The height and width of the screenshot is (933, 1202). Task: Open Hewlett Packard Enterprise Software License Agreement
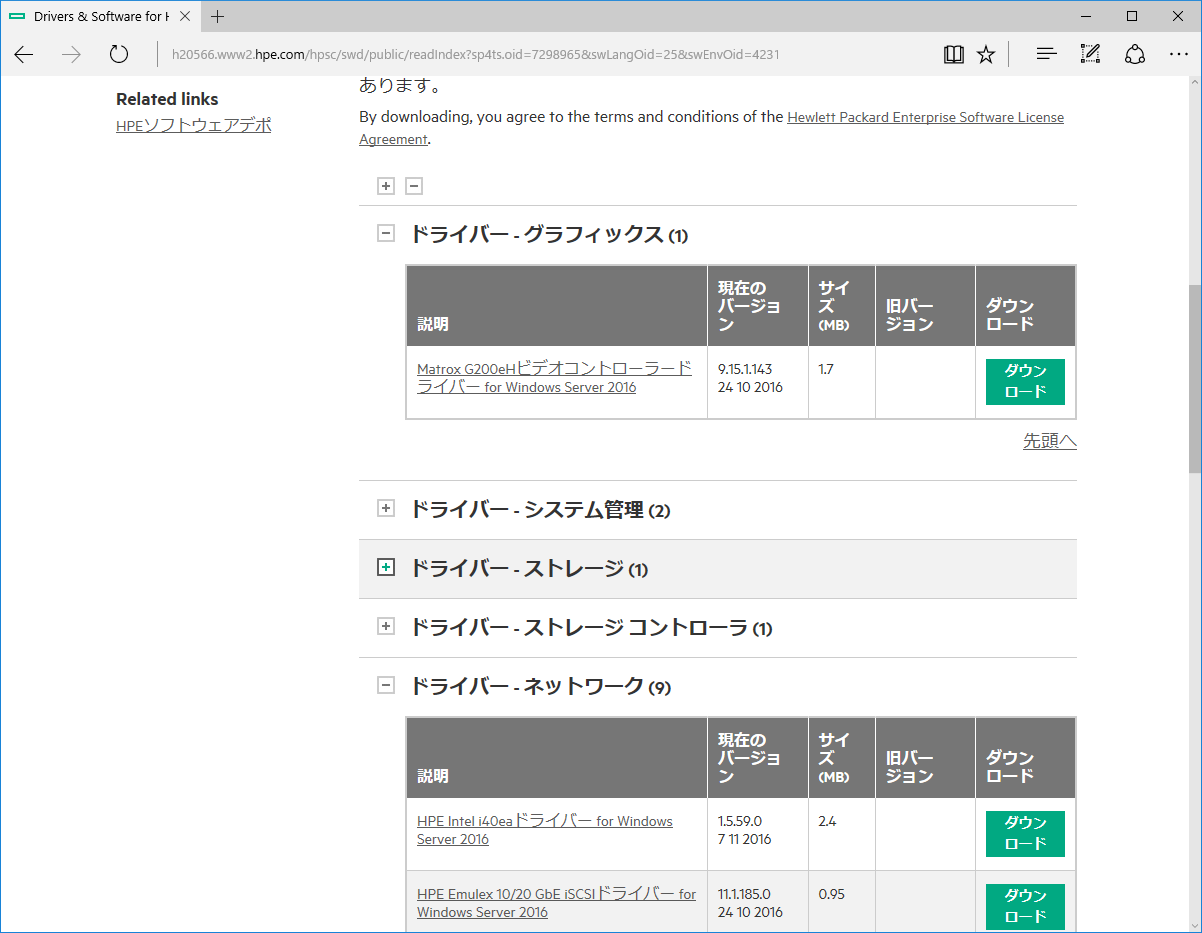pyautogui.click(x=711, y=128)
